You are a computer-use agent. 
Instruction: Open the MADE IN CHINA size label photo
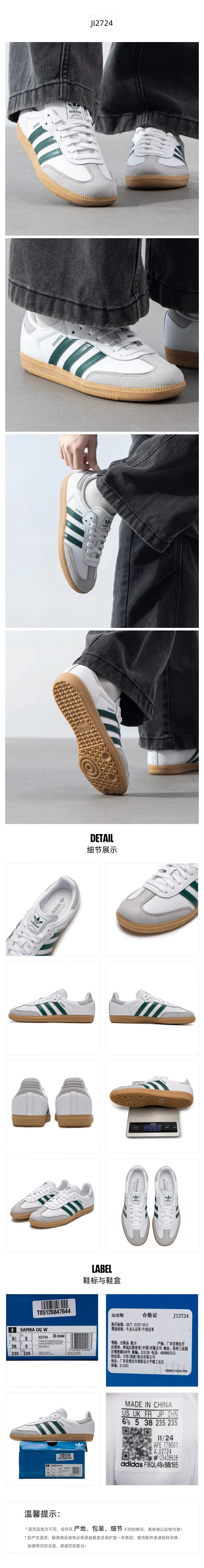coord(152,1439)
